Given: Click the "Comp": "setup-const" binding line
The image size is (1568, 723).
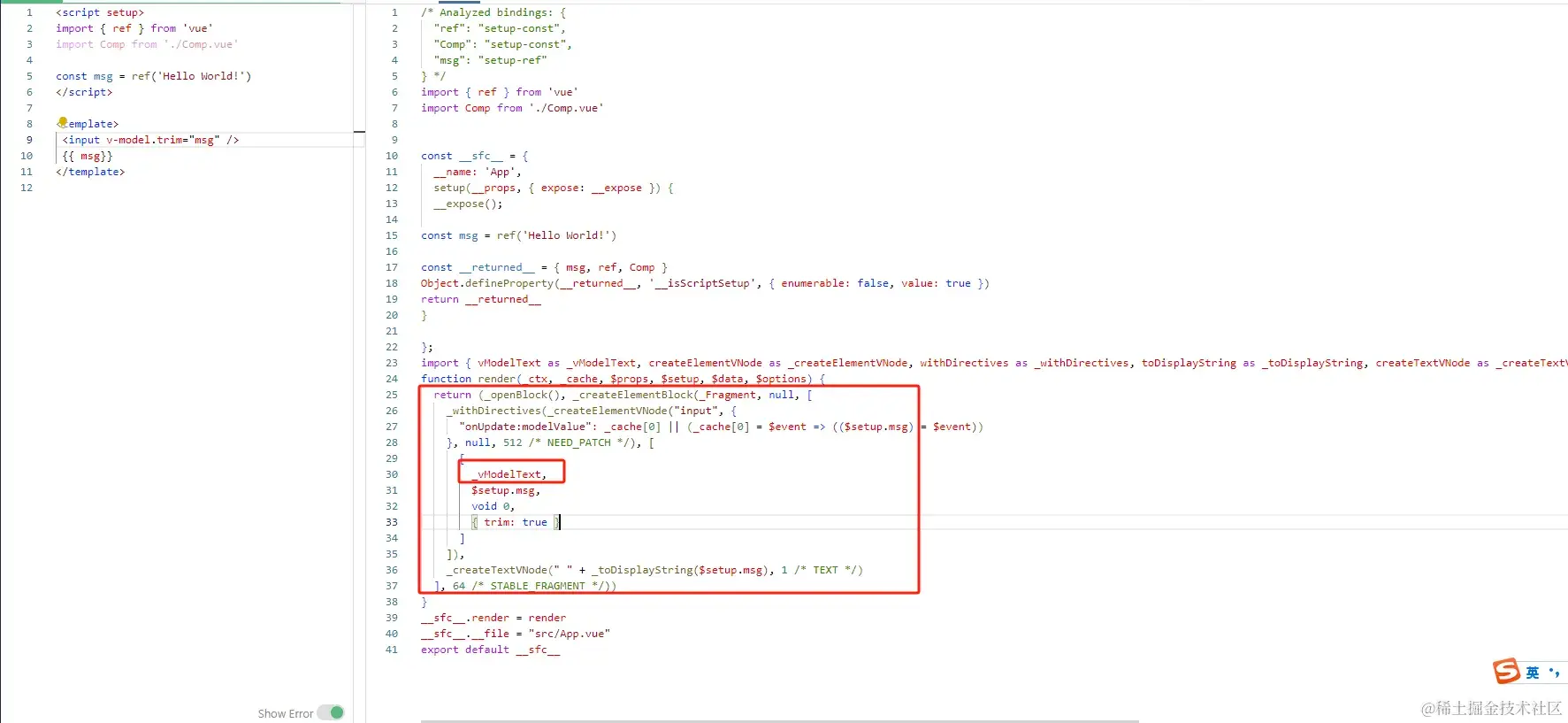Looking at the screenshot, I should point(502,44).
